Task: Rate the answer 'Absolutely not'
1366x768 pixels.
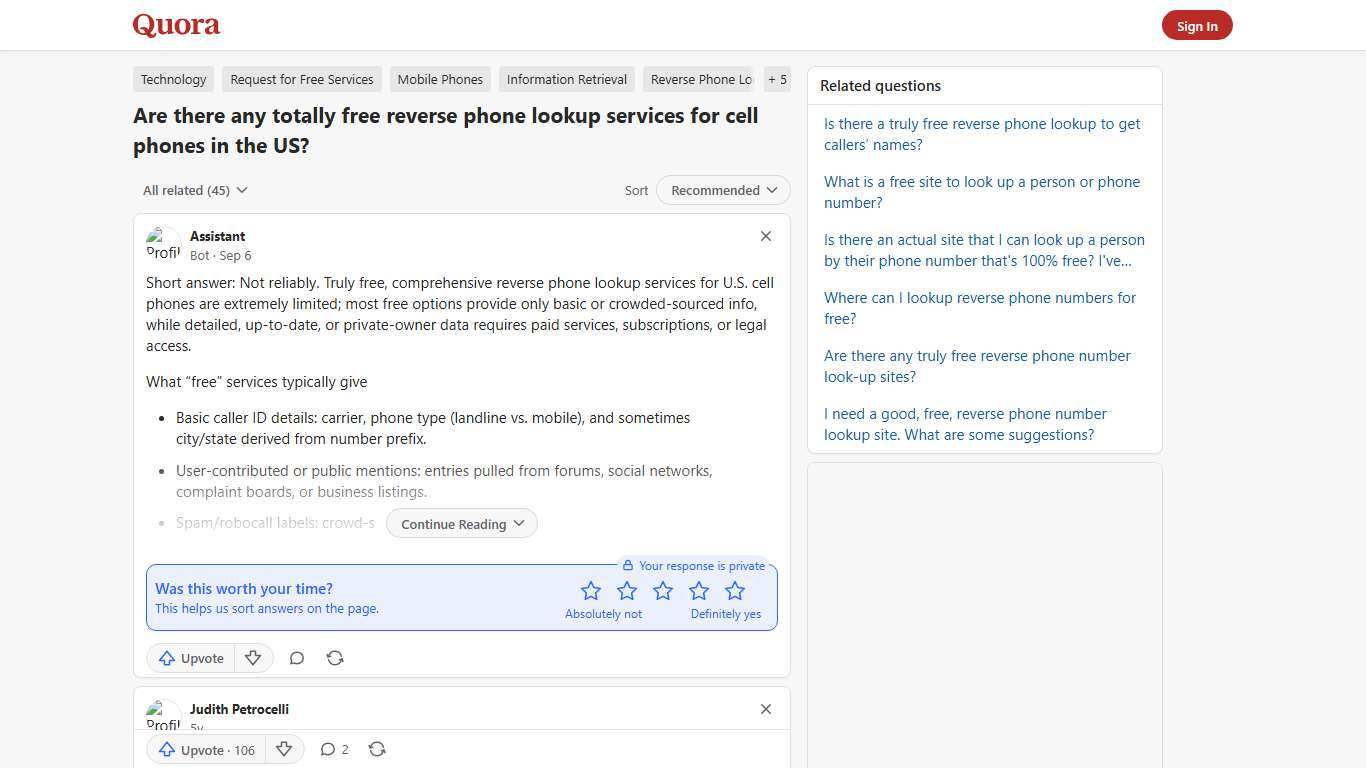Action: [591, 590]
